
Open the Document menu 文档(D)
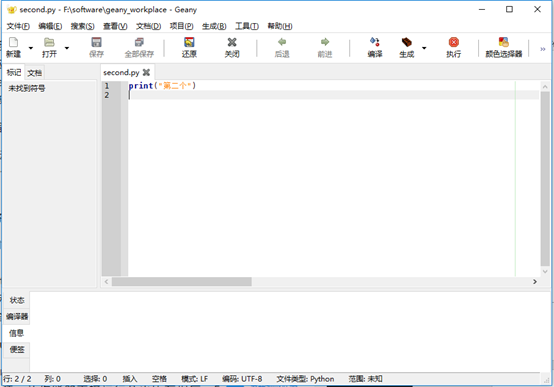tap(148, 26)
